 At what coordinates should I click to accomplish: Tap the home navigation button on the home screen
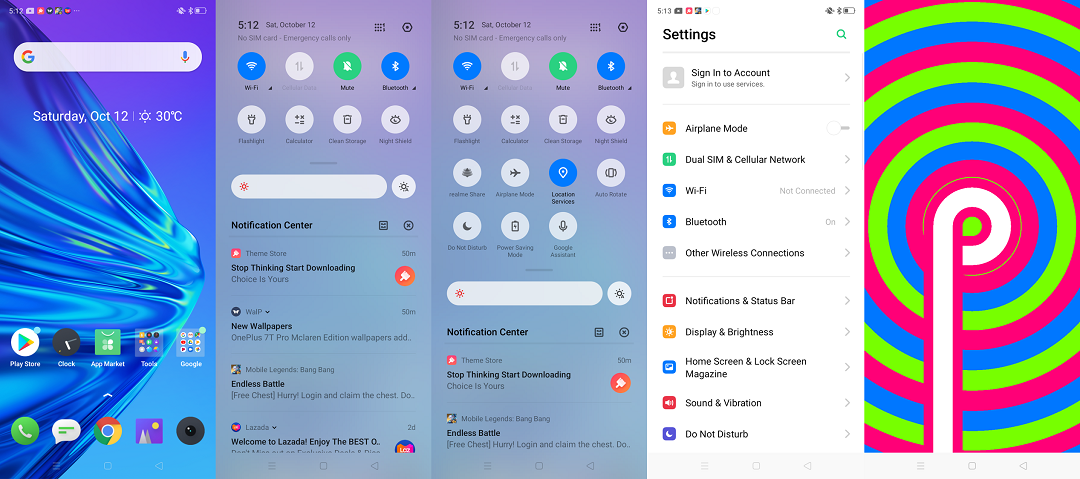107,466
